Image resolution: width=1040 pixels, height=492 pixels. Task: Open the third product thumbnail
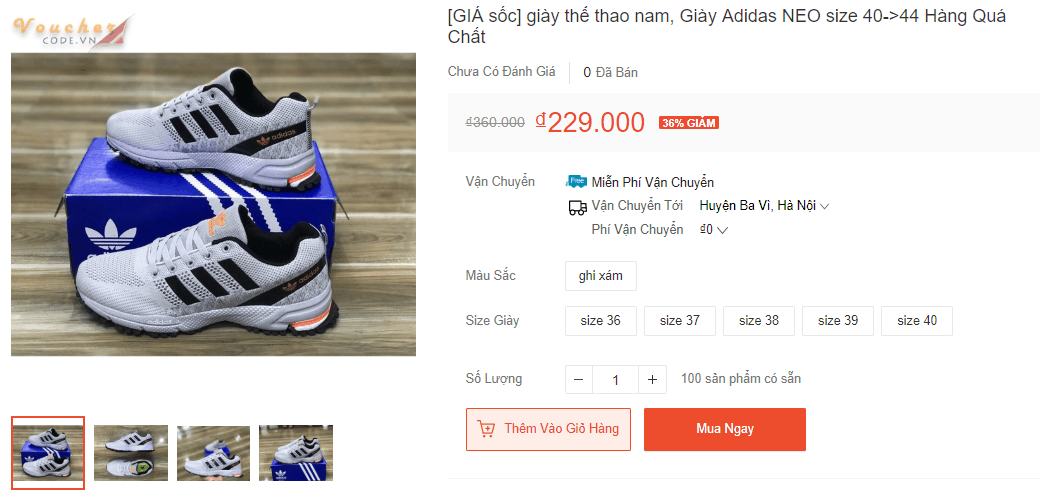click(x=213, y=452)
